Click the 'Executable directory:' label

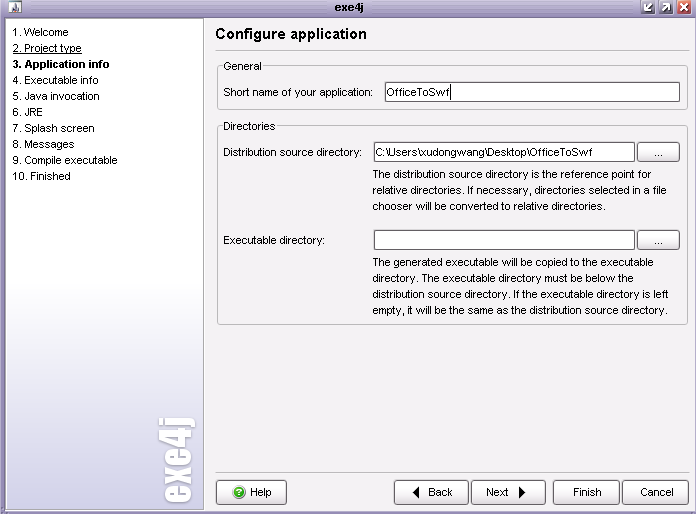(274, 240)
